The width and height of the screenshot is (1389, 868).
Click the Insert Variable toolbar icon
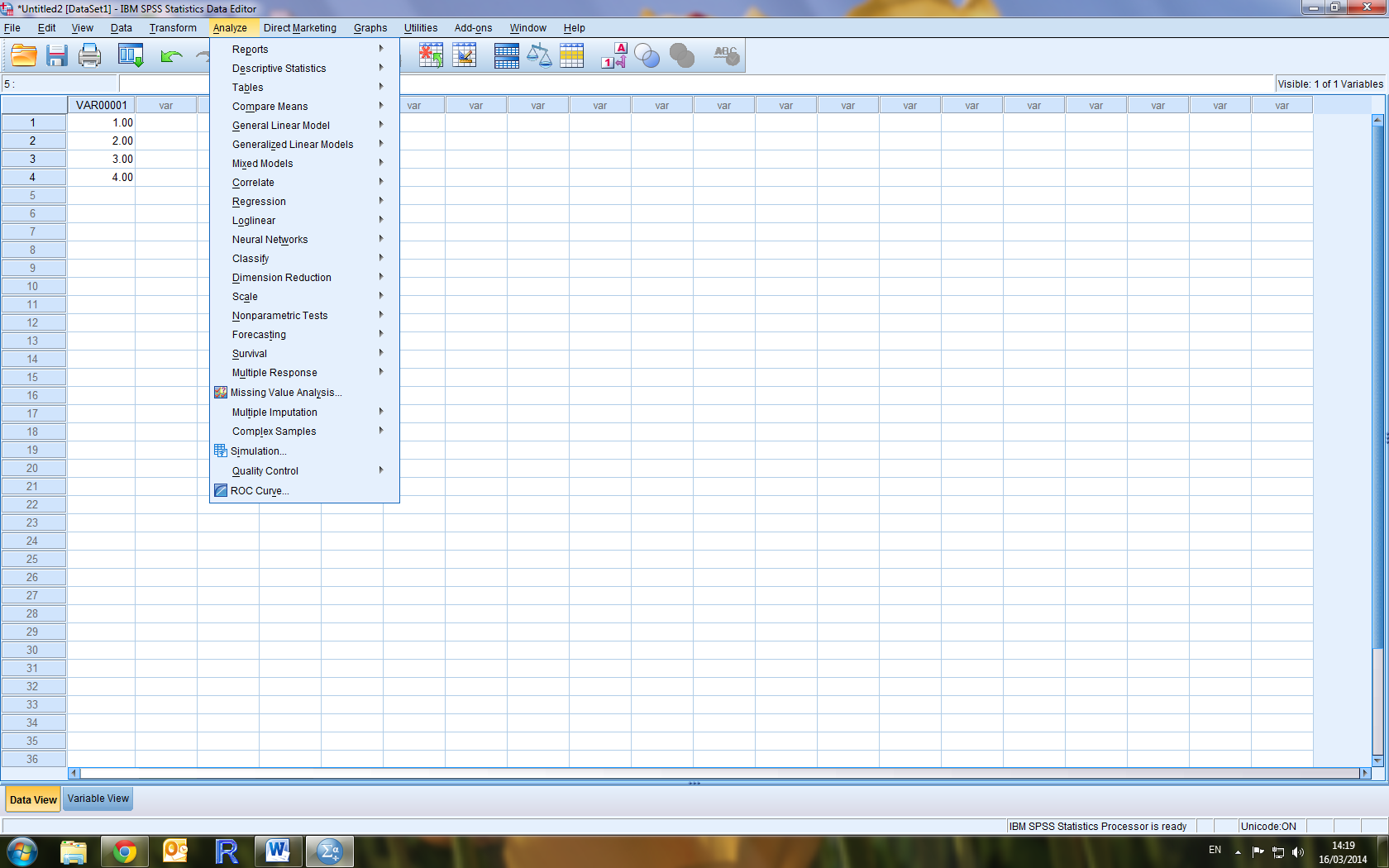point(465,55)
